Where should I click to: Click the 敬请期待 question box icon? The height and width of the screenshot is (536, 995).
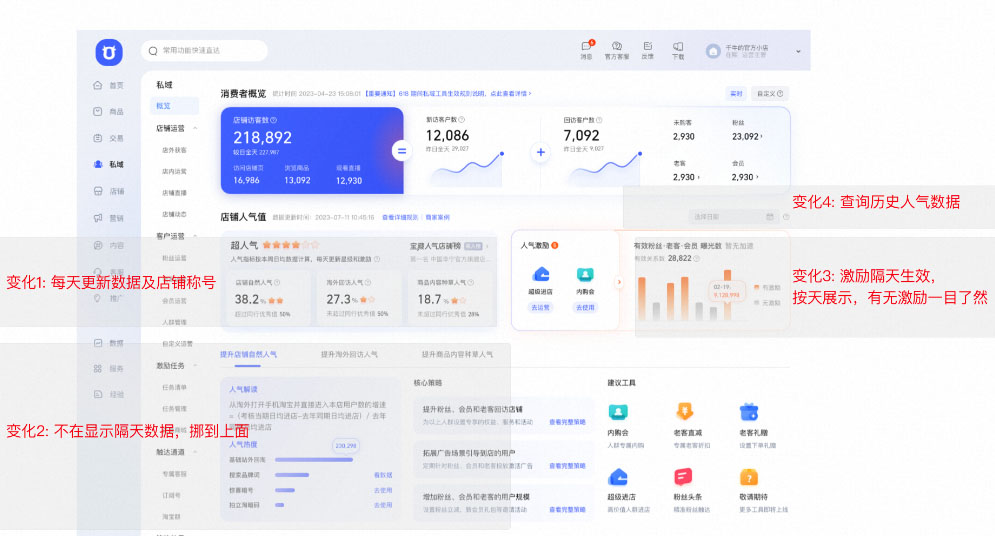tap(749, 477)
